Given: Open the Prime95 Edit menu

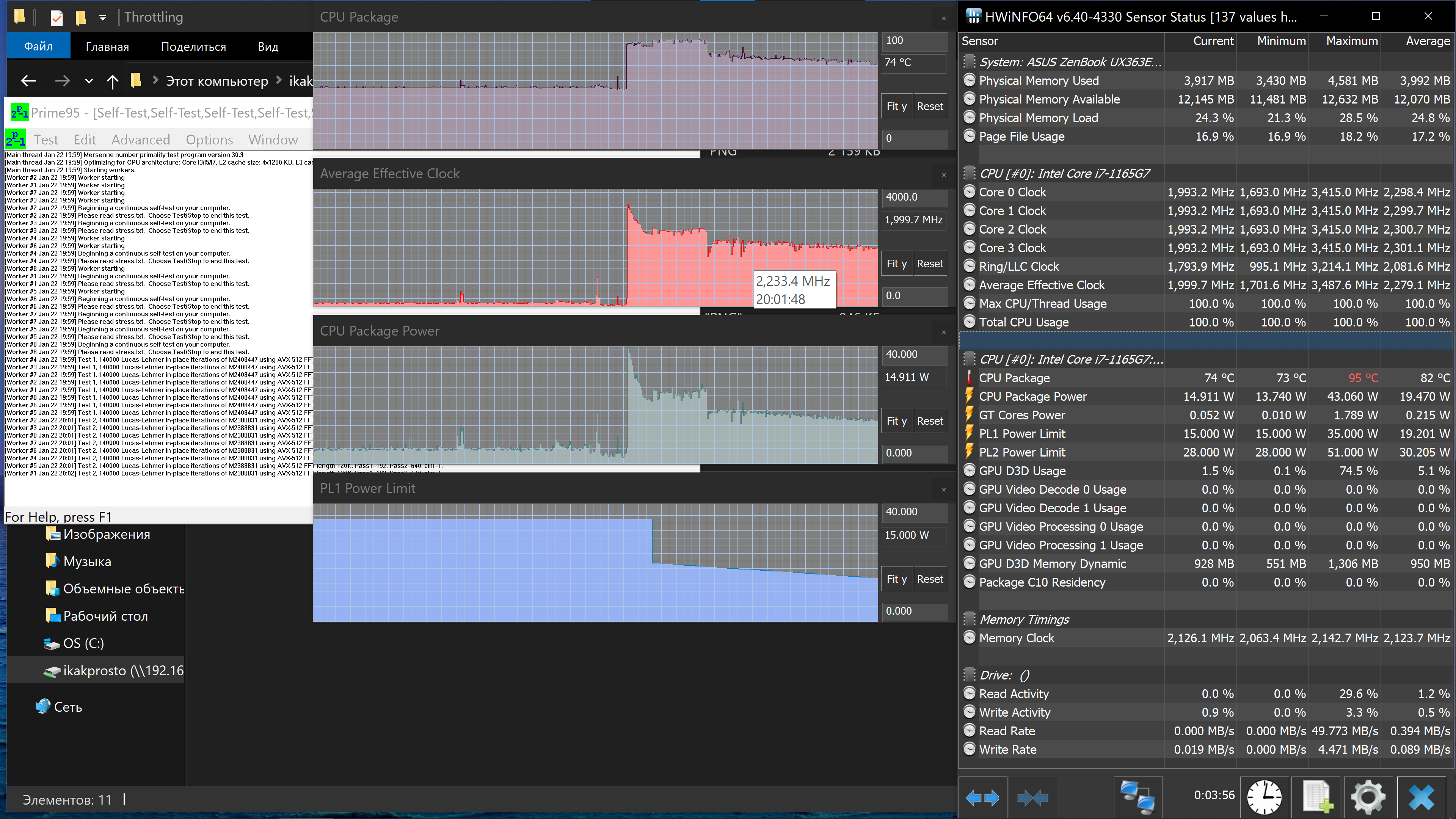Looking at the screenshot, I should pyautogui.click(x=85, y=140).
